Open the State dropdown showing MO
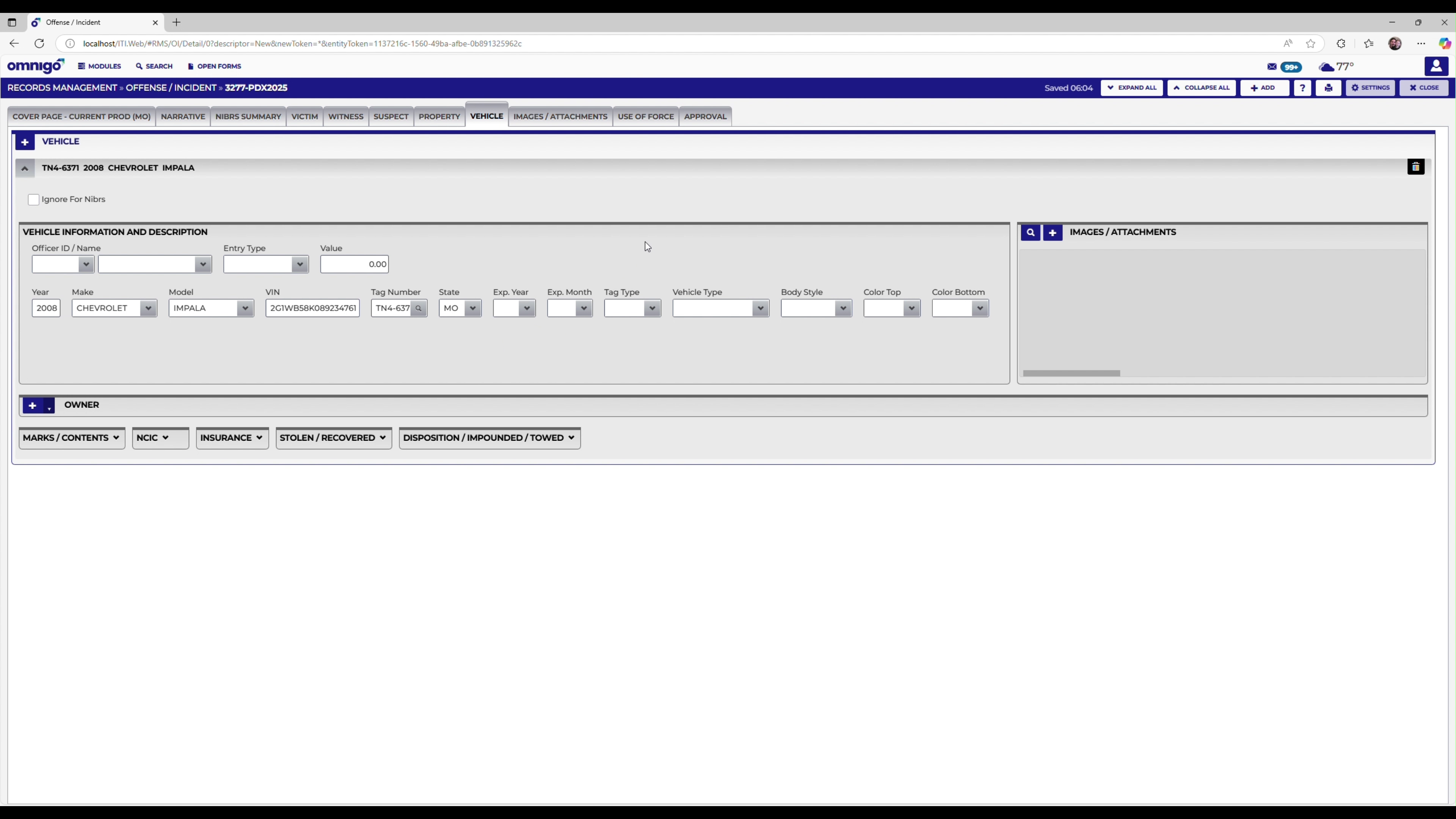Viewport: 1456px width, 819px height. (472, 308)
